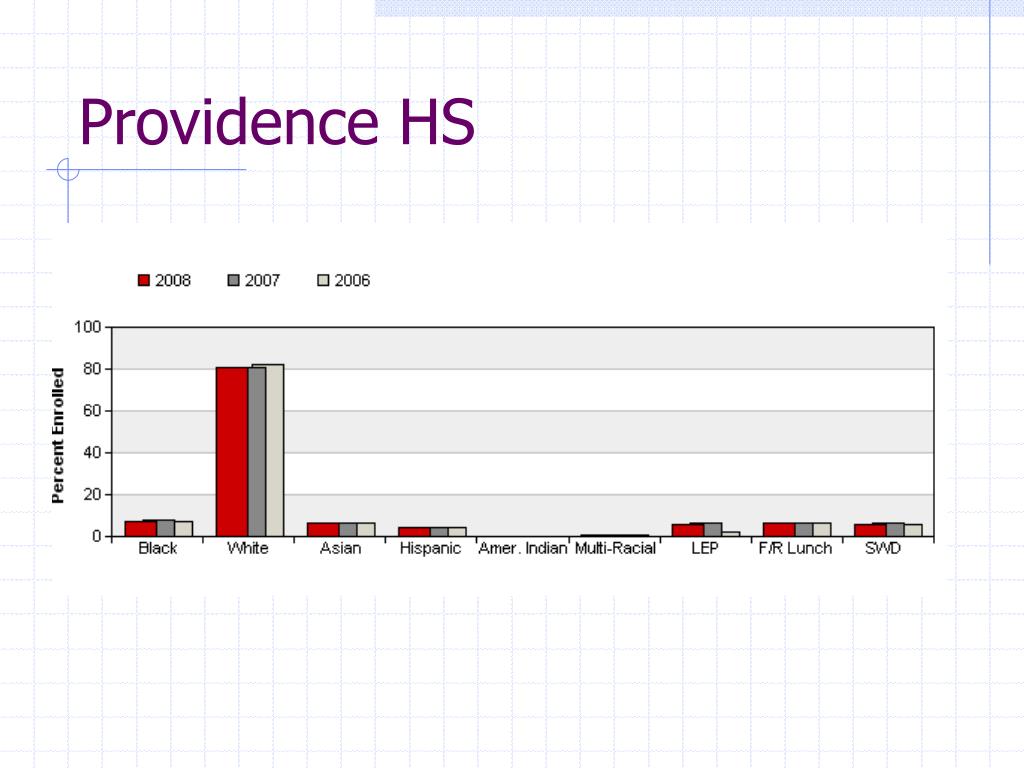The width and height of the screenshot is (1024, 768).
Task: Click the LEP category label
Action: point(705,548)
